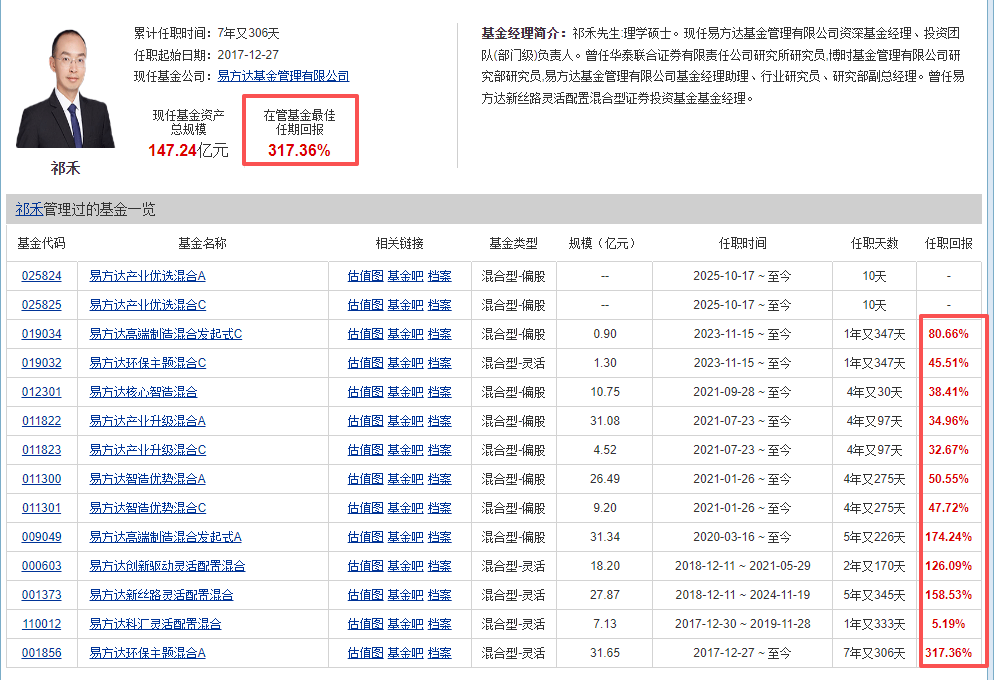Select the 147.24亿元 total asset value
Image resolution: width=997 pixels, height=680 pixels.
click(x=188, y=151)
